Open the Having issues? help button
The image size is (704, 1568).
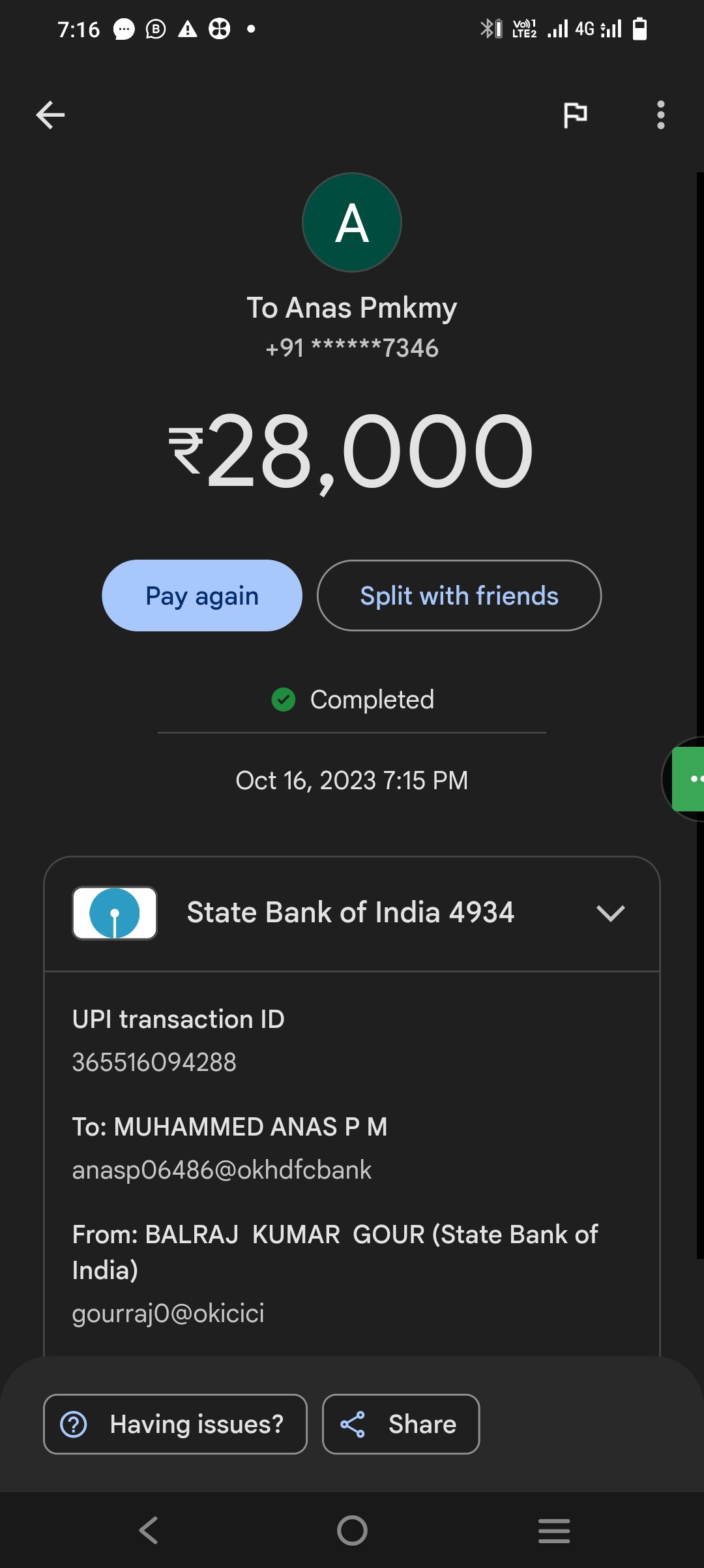tap(175, 1425)
